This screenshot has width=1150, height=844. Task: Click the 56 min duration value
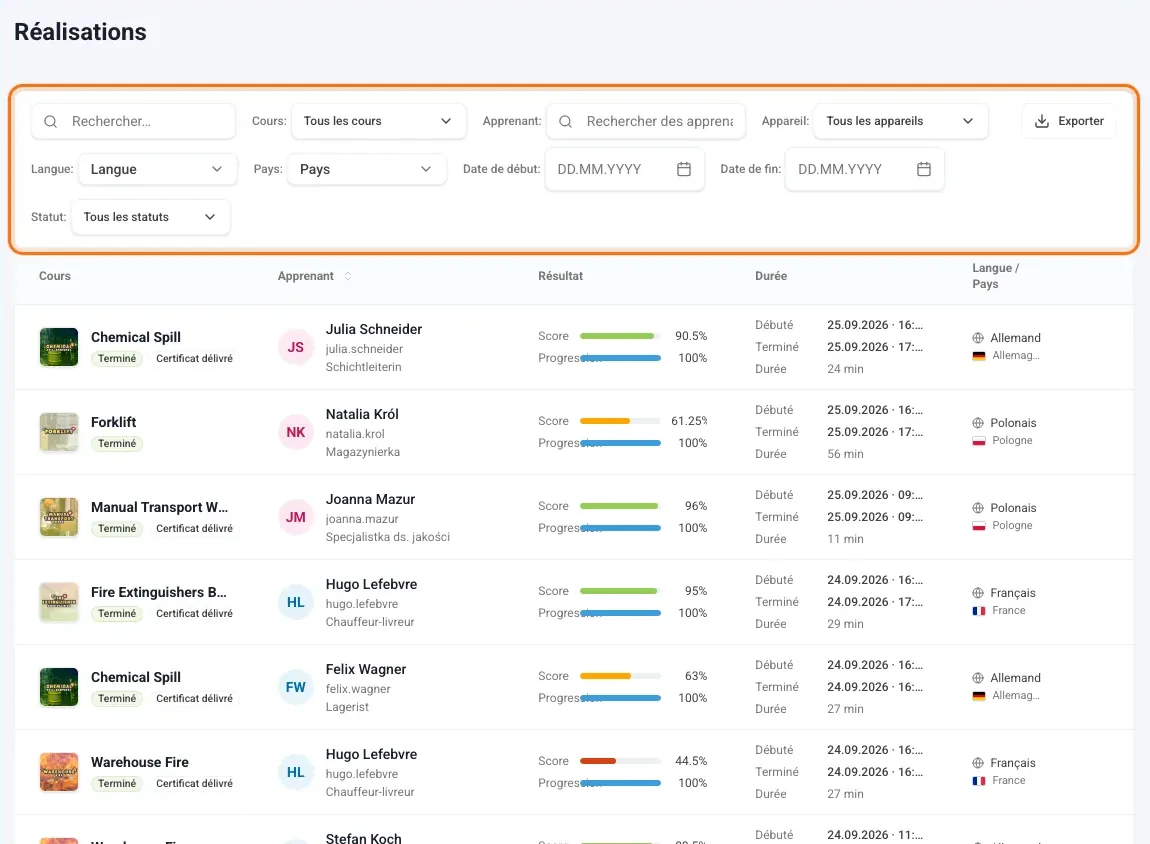[846, 454]
